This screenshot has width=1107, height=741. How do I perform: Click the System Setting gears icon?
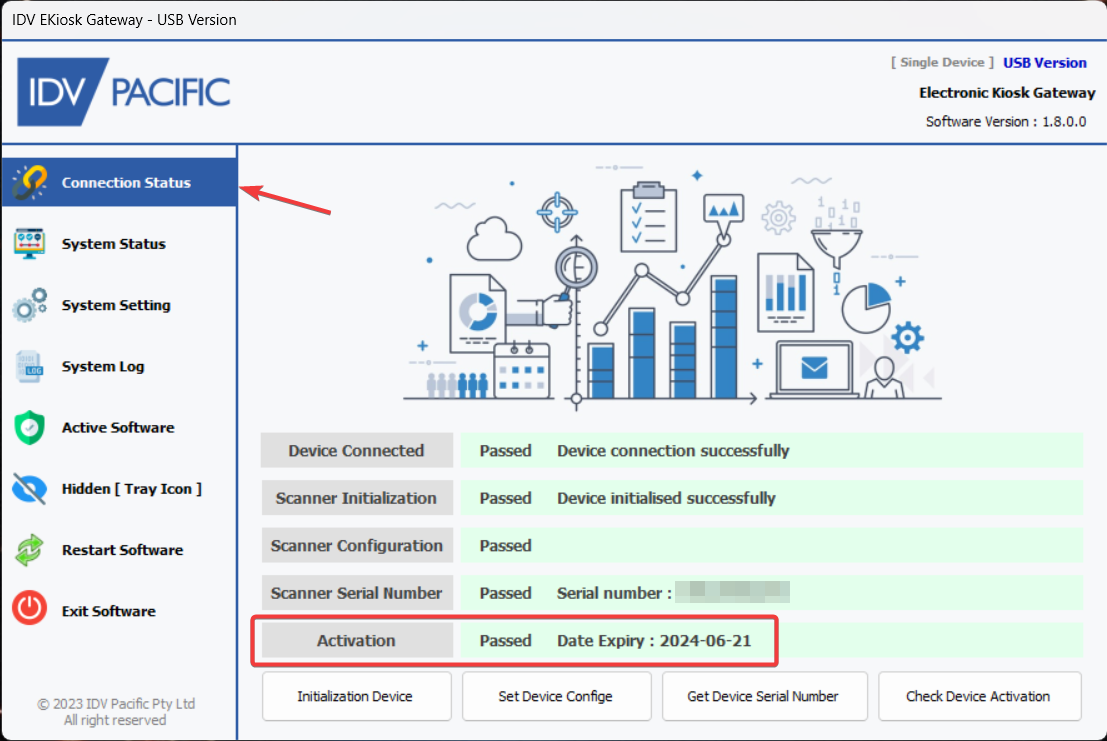(30, 305)
